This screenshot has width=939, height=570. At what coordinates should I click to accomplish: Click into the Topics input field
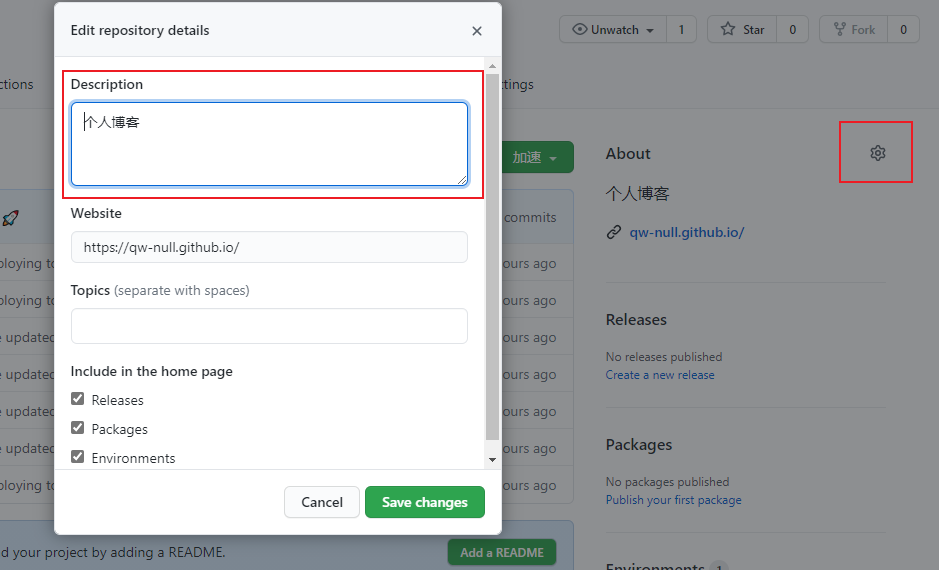269,326
